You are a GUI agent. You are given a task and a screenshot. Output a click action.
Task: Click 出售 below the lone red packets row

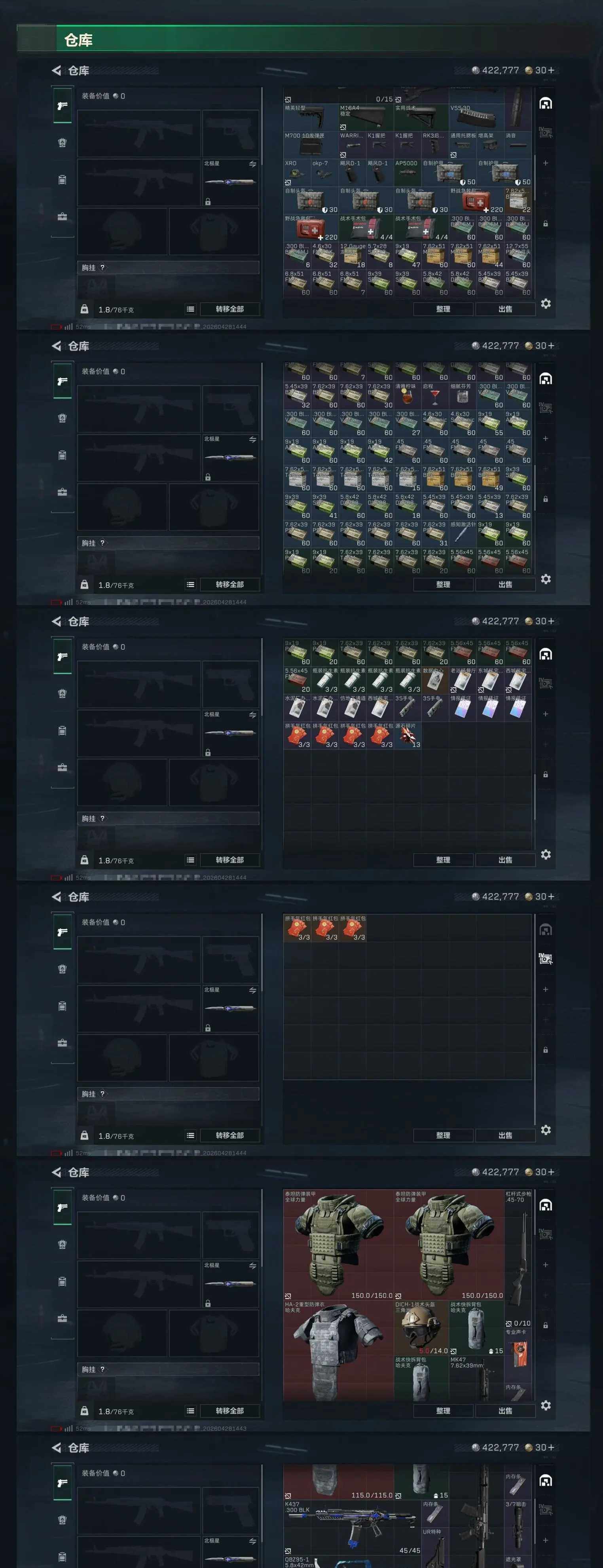pyautogui.click(x=505, y=1135)
